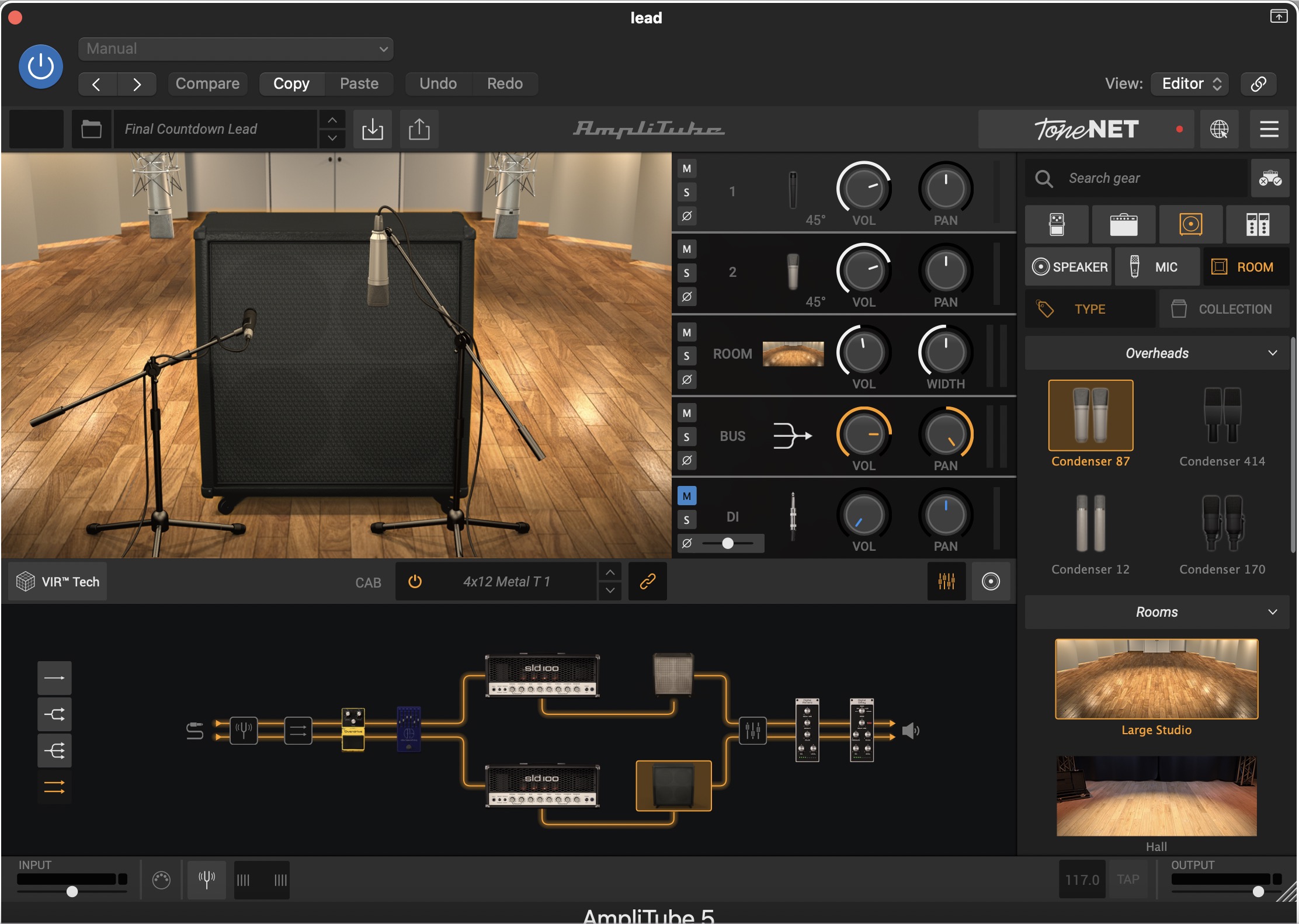
Task: Click the cab link chain icon
Action: pos(647,581)
